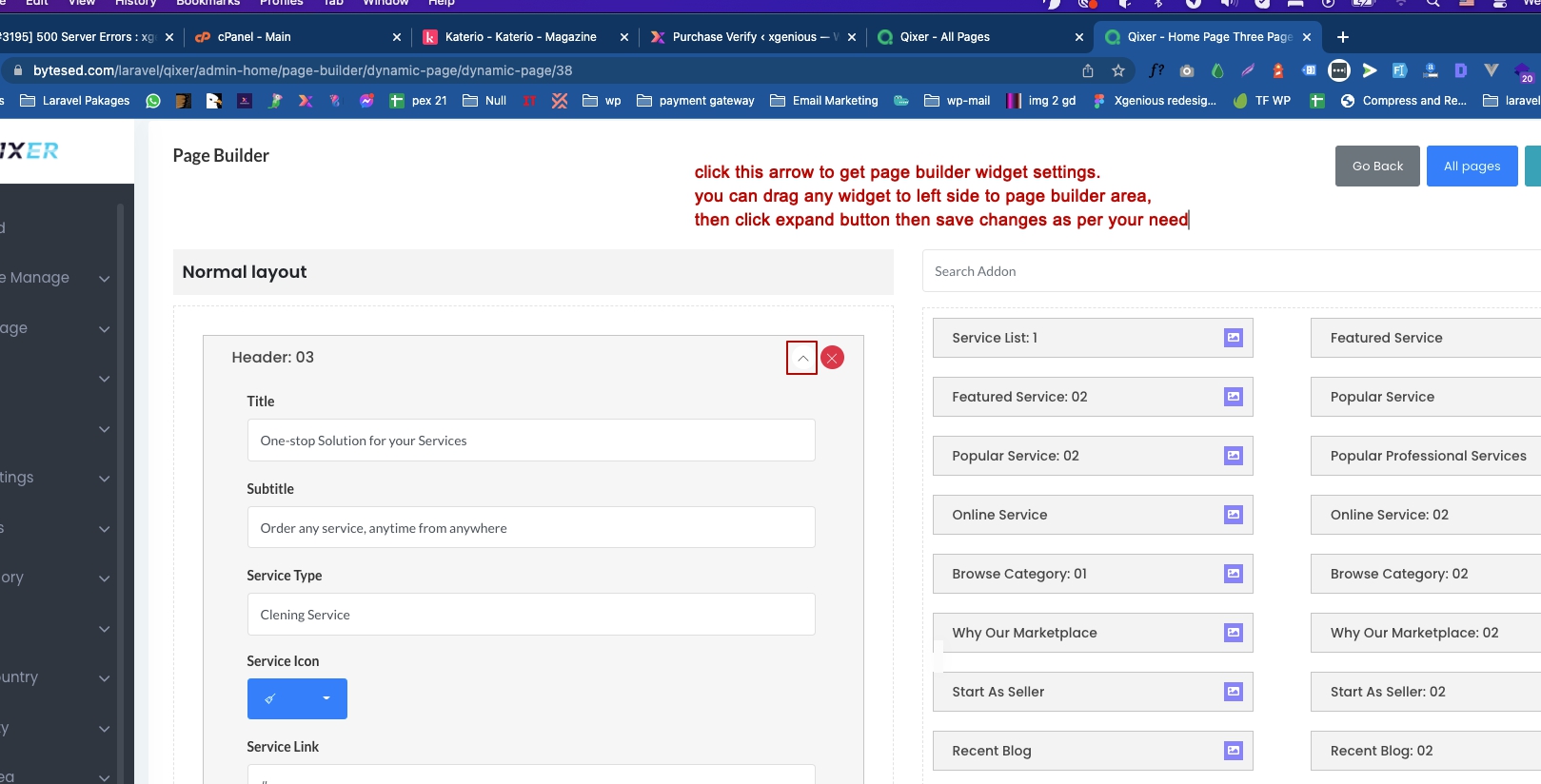
Task: Click the share icon in address bar
Action: pos(1088,70)
